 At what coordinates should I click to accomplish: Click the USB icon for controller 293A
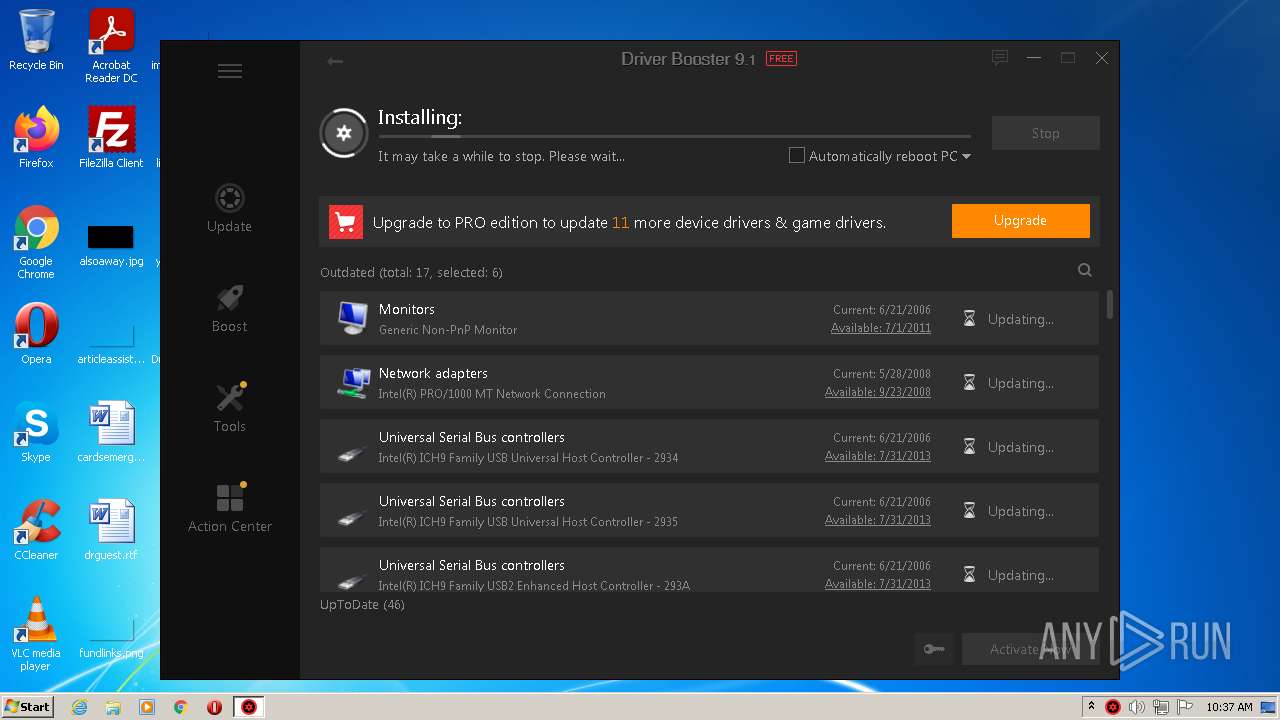coord(350,581)
